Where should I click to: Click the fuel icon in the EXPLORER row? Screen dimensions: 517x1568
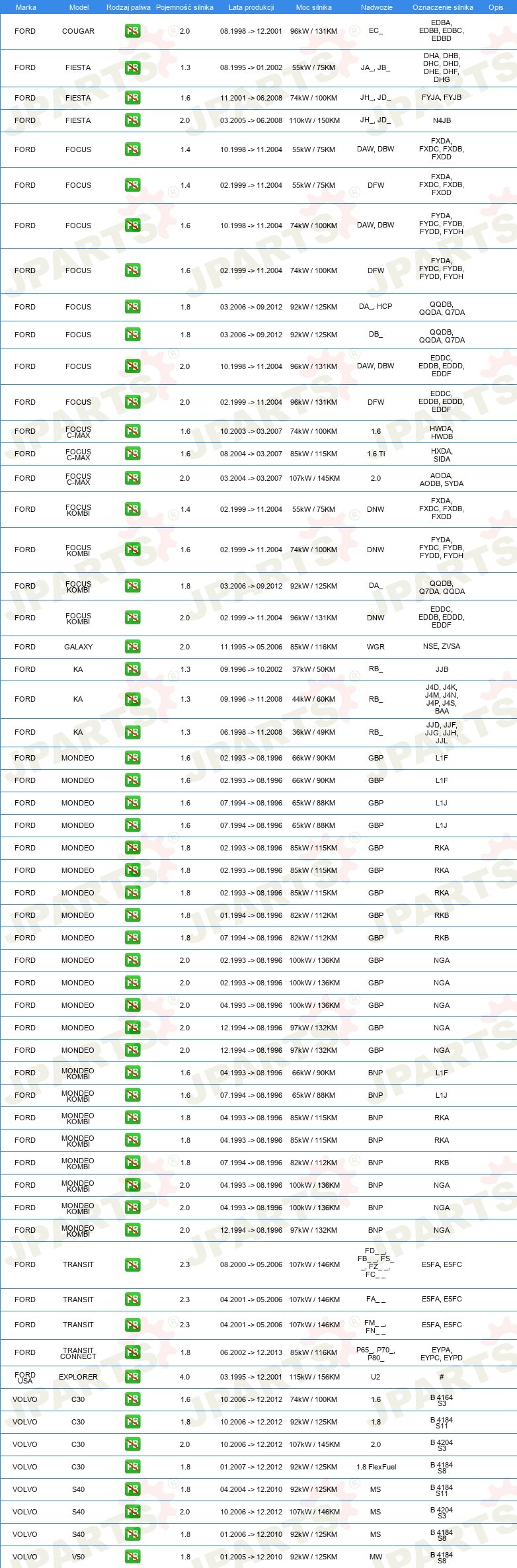[x=132, y=1377]
